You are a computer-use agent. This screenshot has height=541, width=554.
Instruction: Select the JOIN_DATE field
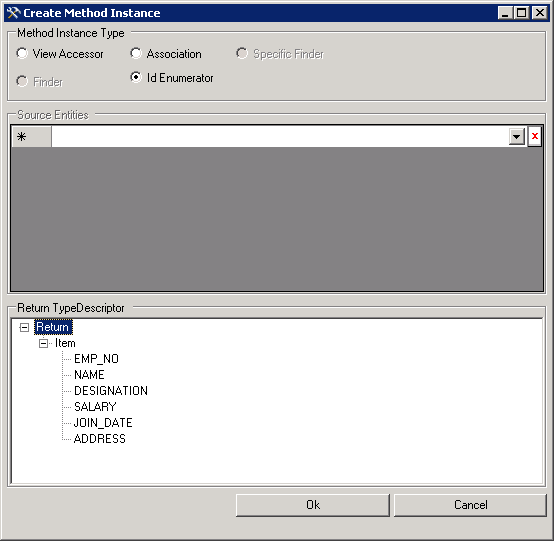point(103,423)
